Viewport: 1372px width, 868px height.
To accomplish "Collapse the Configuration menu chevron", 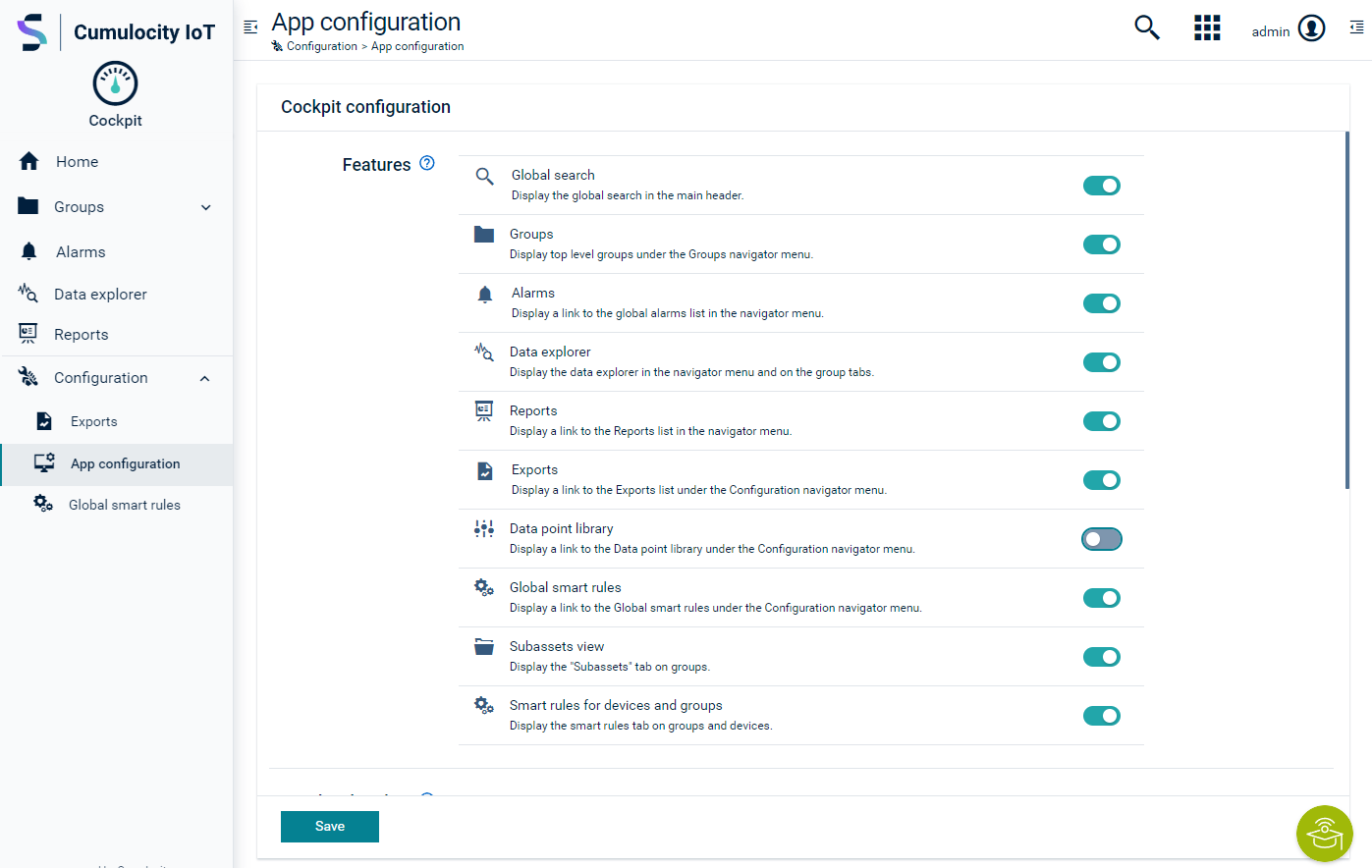I will [x=205, y=378].
